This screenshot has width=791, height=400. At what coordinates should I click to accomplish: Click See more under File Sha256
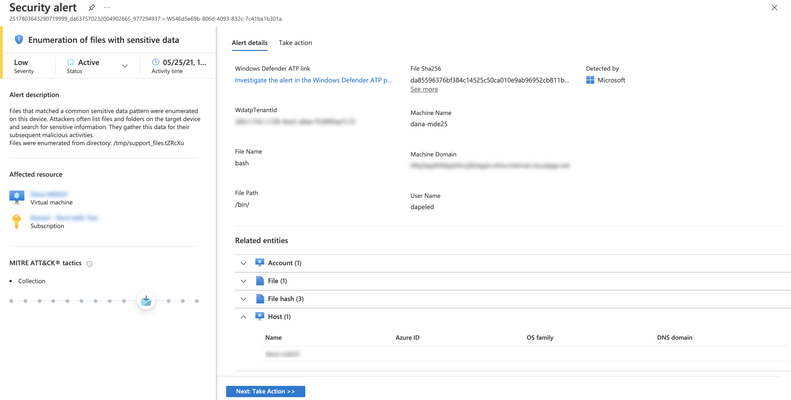click(x=424, y=89)
